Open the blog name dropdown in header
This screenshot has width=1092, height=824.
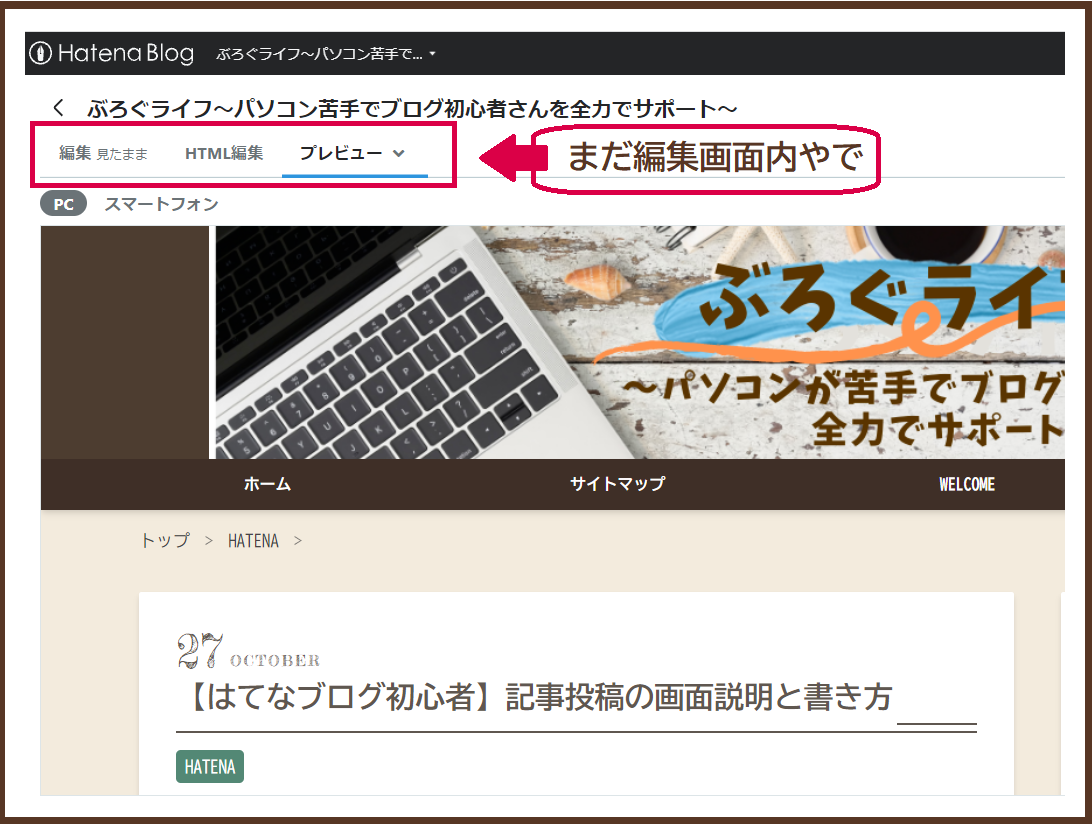pyautogui.click(x=326, y=54)
